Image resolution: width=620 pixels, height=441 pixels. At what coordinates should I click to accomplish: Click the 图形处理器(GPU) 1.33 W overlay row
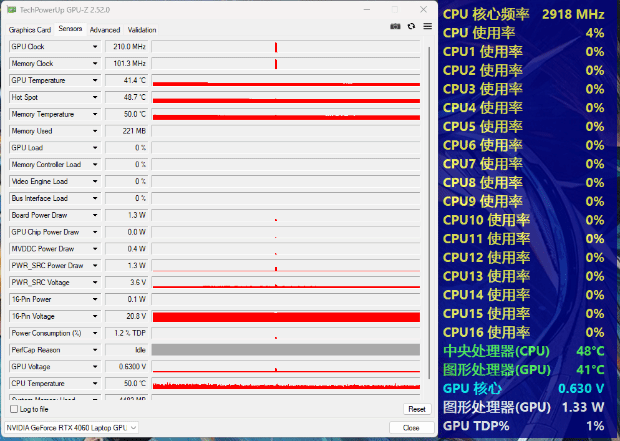coord(524,407)
